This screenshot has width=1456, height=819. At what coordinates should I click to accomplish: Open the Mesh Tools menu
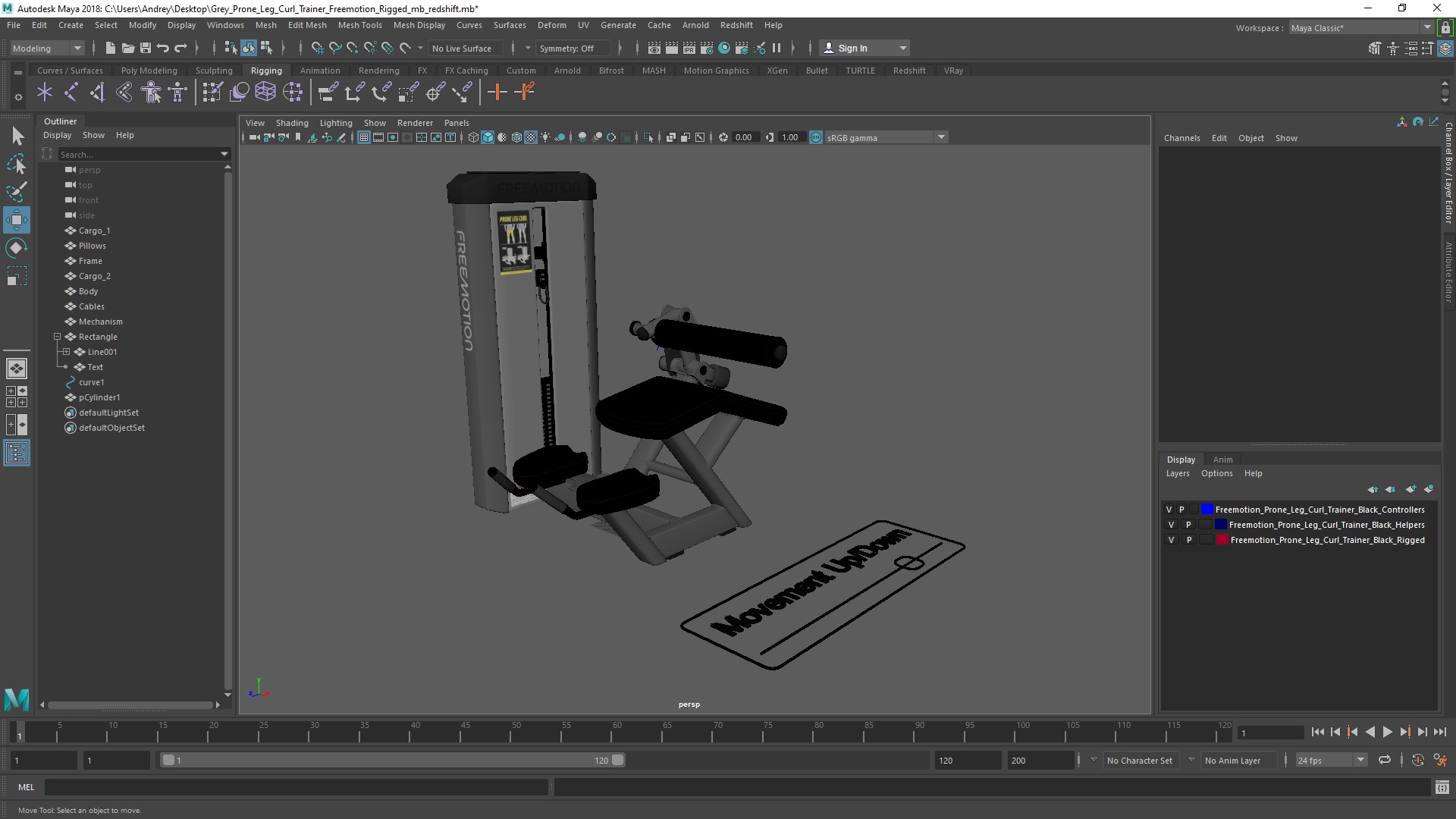[x=359, y=25]
